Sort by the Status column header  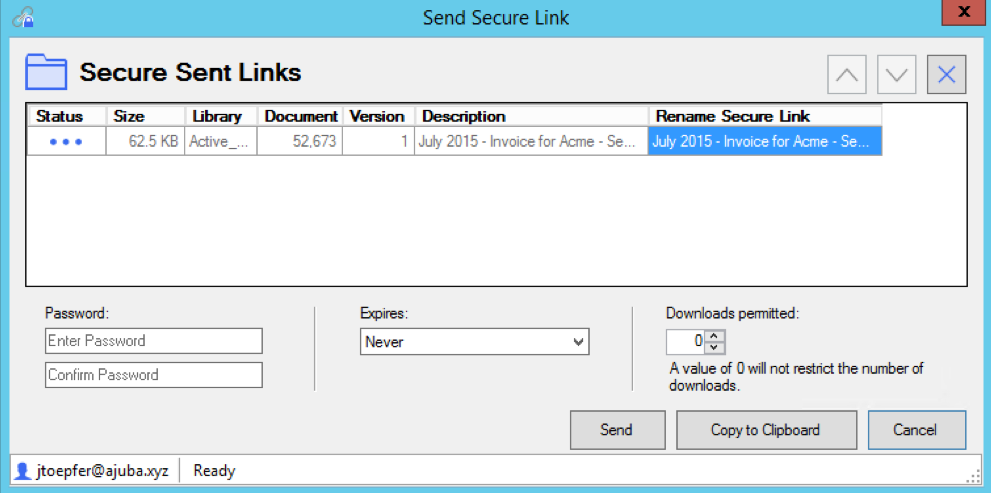60,116
